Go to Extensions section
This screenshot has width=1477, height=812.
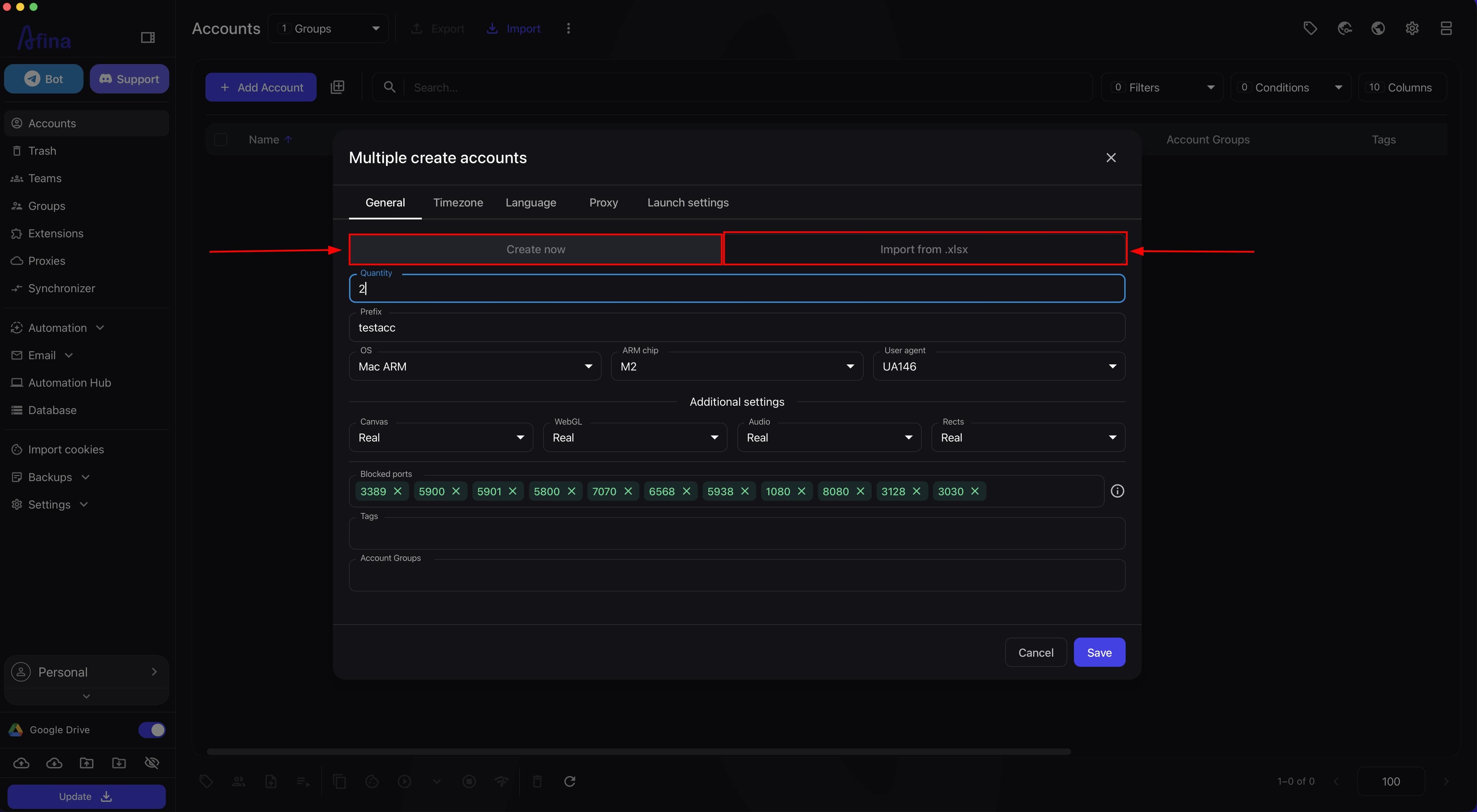click(87, 233)
